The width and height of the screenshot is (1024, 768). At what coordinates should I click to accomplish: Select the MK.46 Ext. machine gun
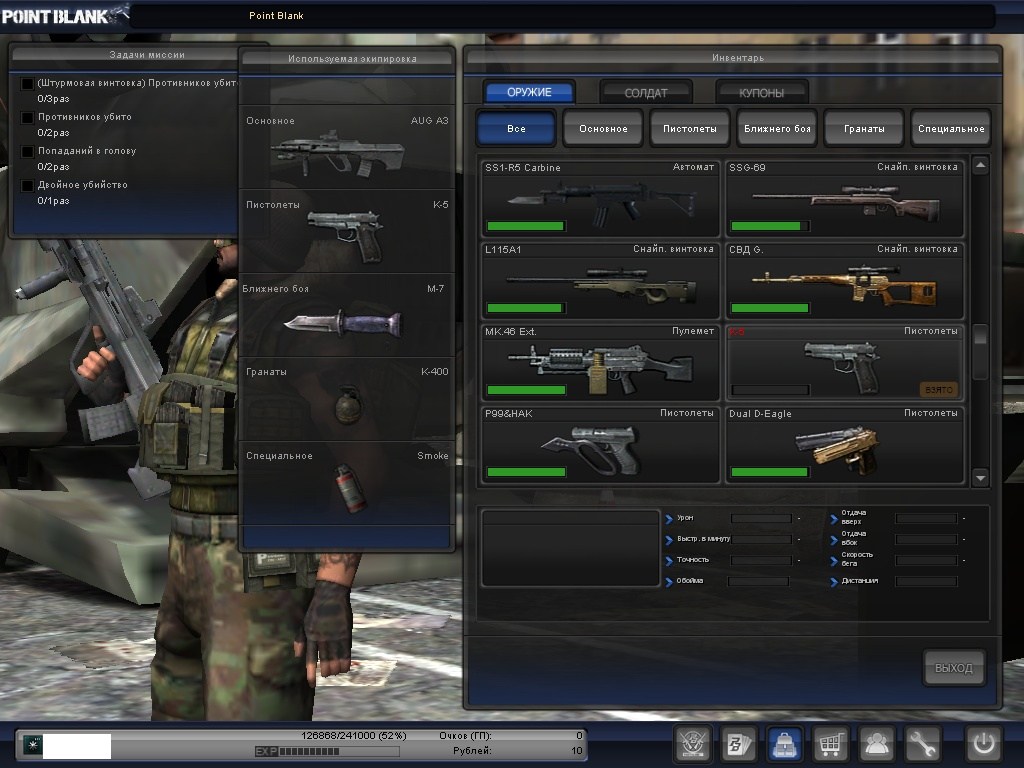(600, 362)
